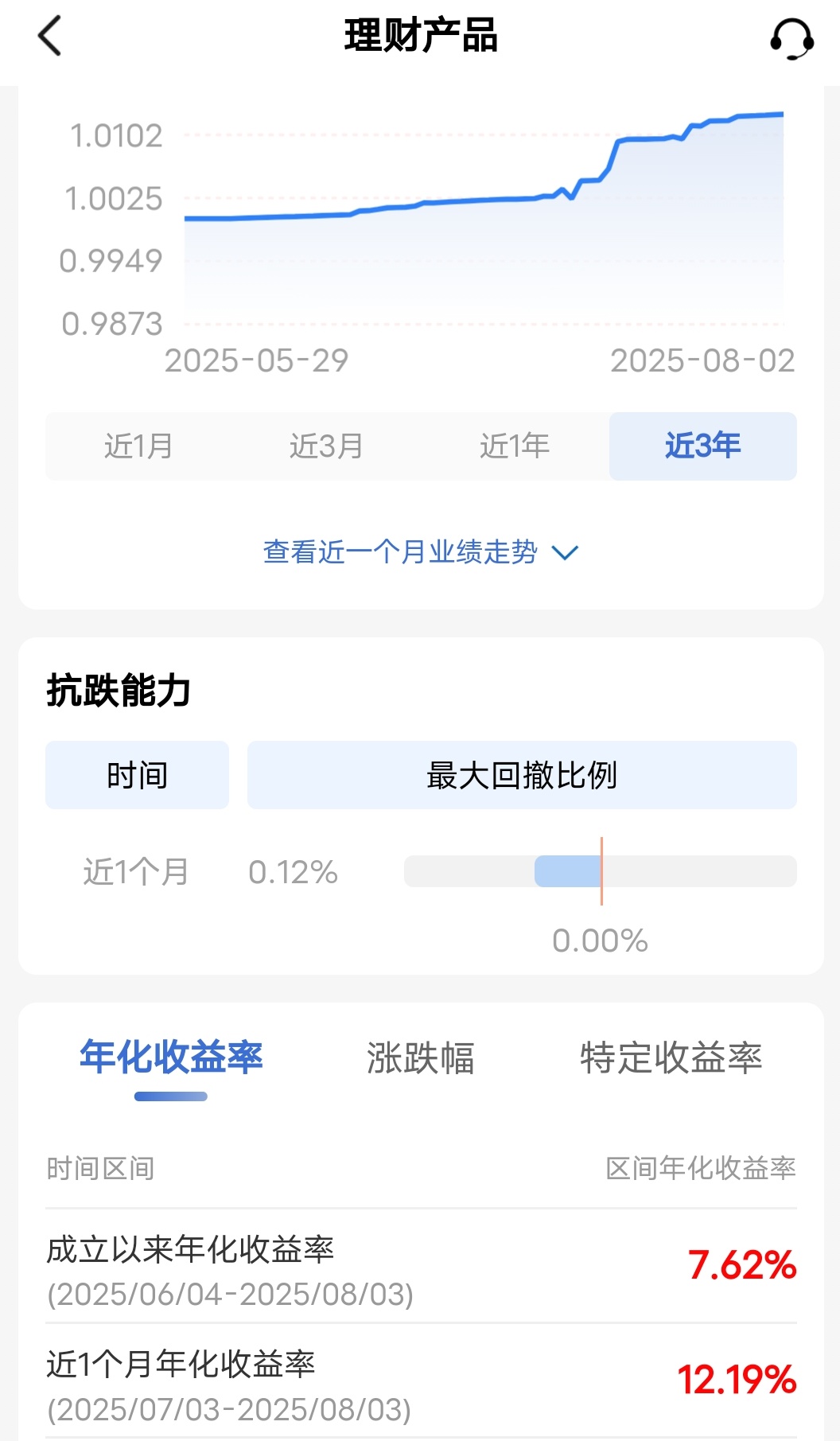The height and width of the screenshot is (1441, 840).
Task: Select the 近3月 time range
Action: [x=326, y=446]
